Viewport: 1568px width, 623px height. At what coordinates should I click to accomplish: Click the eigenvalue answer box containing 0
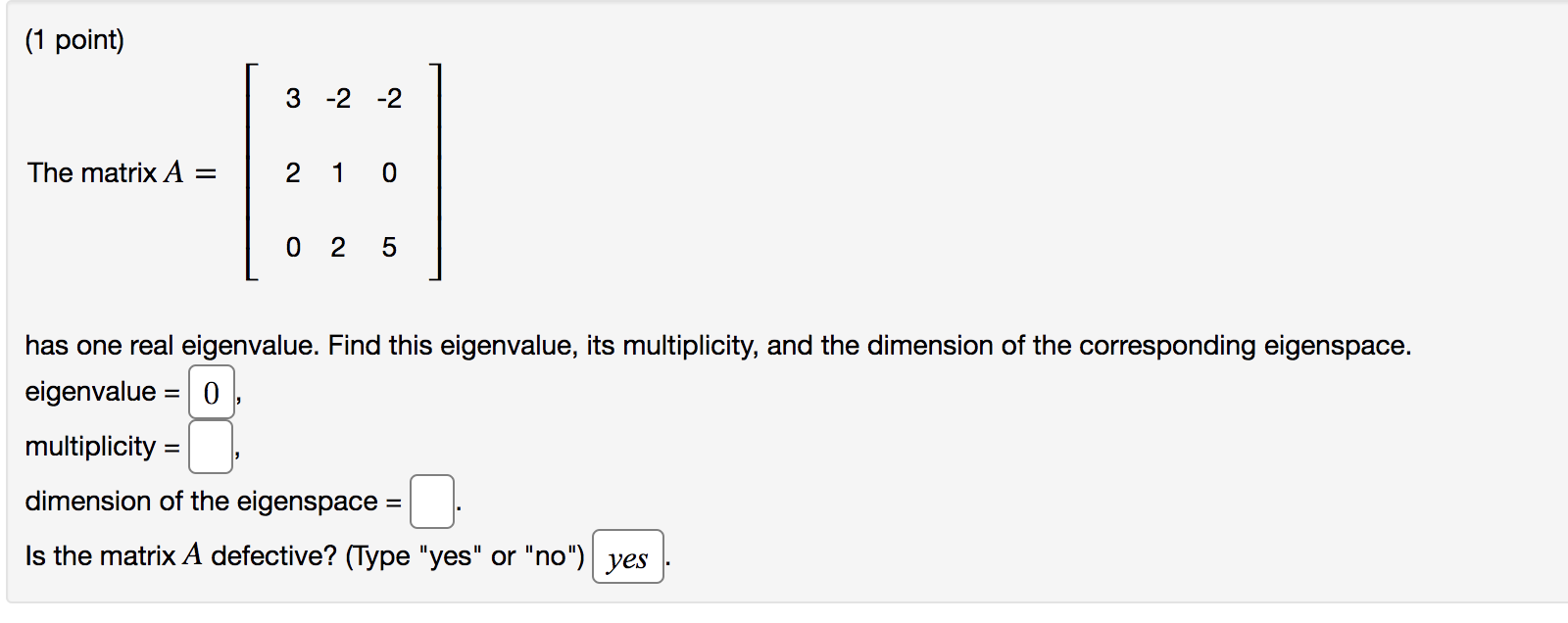click(x=209, y=393)
